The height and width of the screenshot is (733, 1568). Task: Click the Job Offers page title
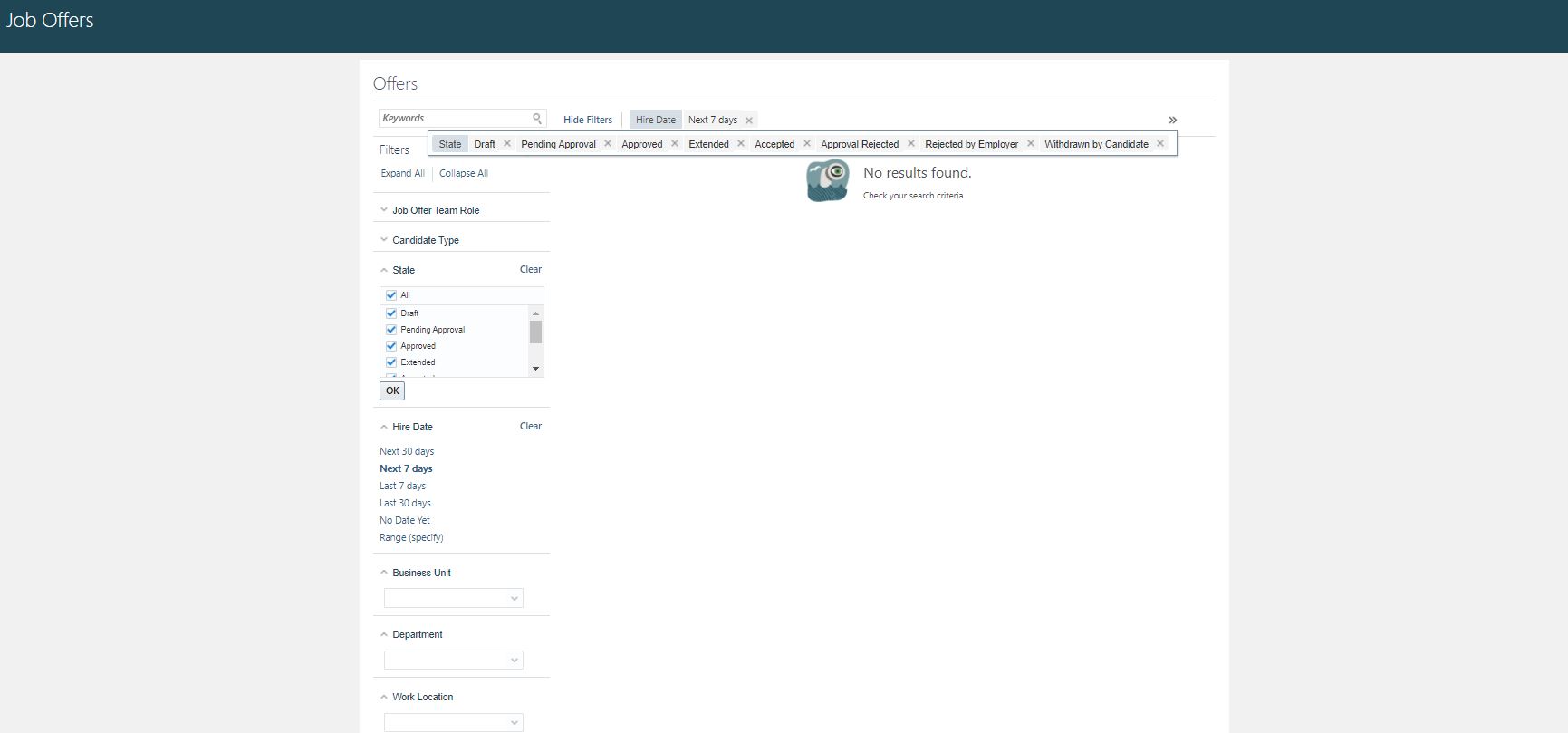50,20
